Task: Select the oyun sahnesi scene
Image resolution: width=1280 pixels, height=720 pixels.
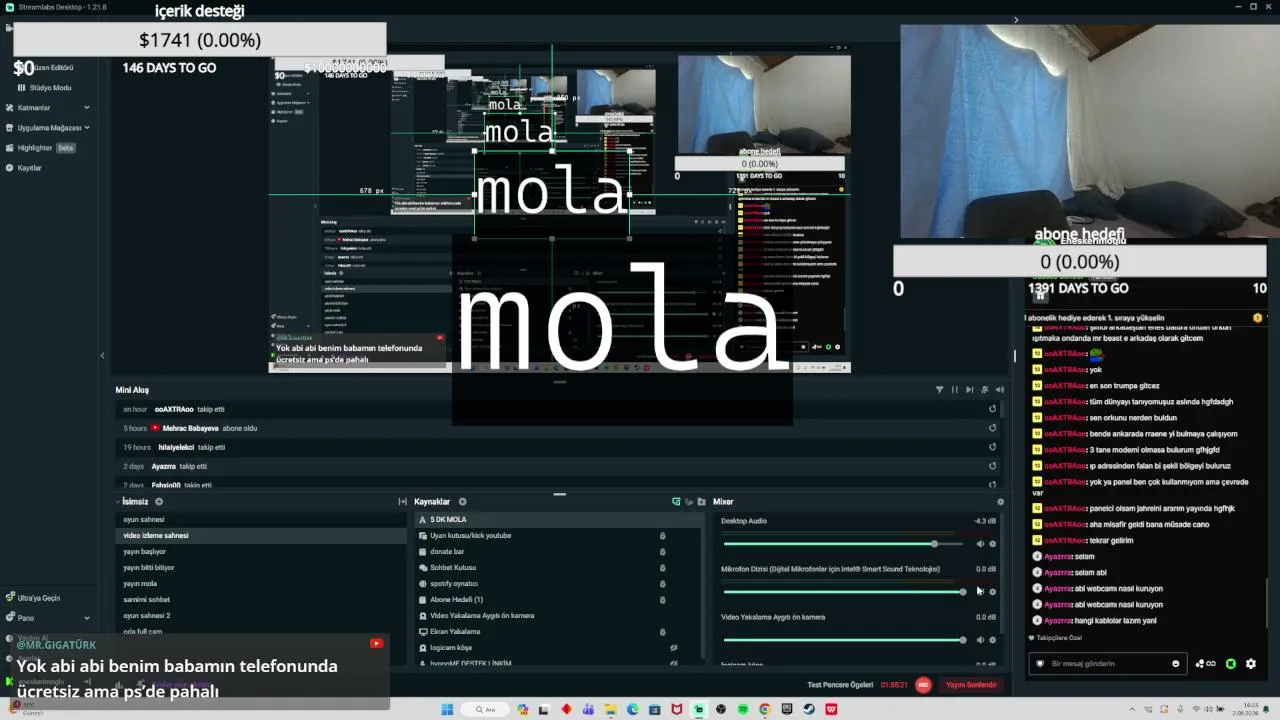Action: 262,520
